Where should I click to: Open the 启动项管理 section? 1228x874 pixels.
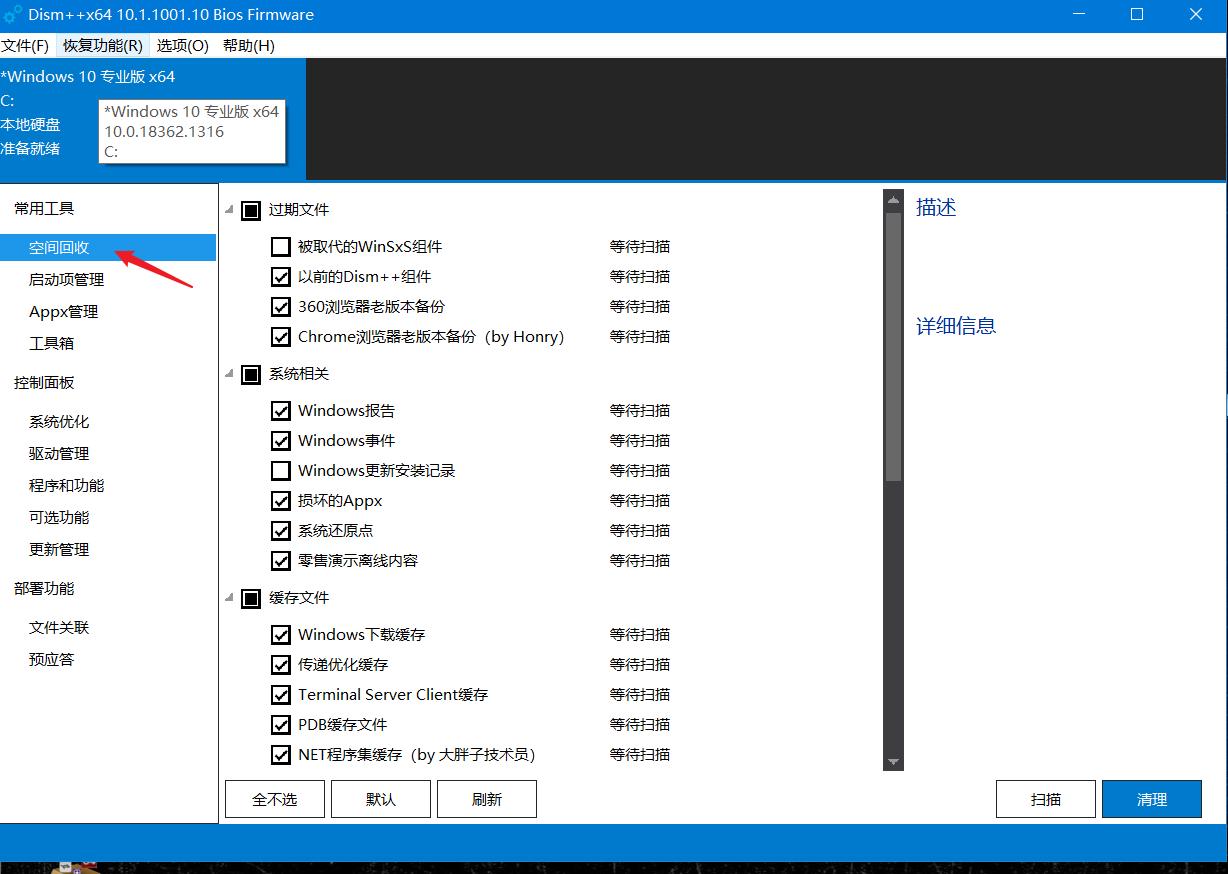click(65, 279)
